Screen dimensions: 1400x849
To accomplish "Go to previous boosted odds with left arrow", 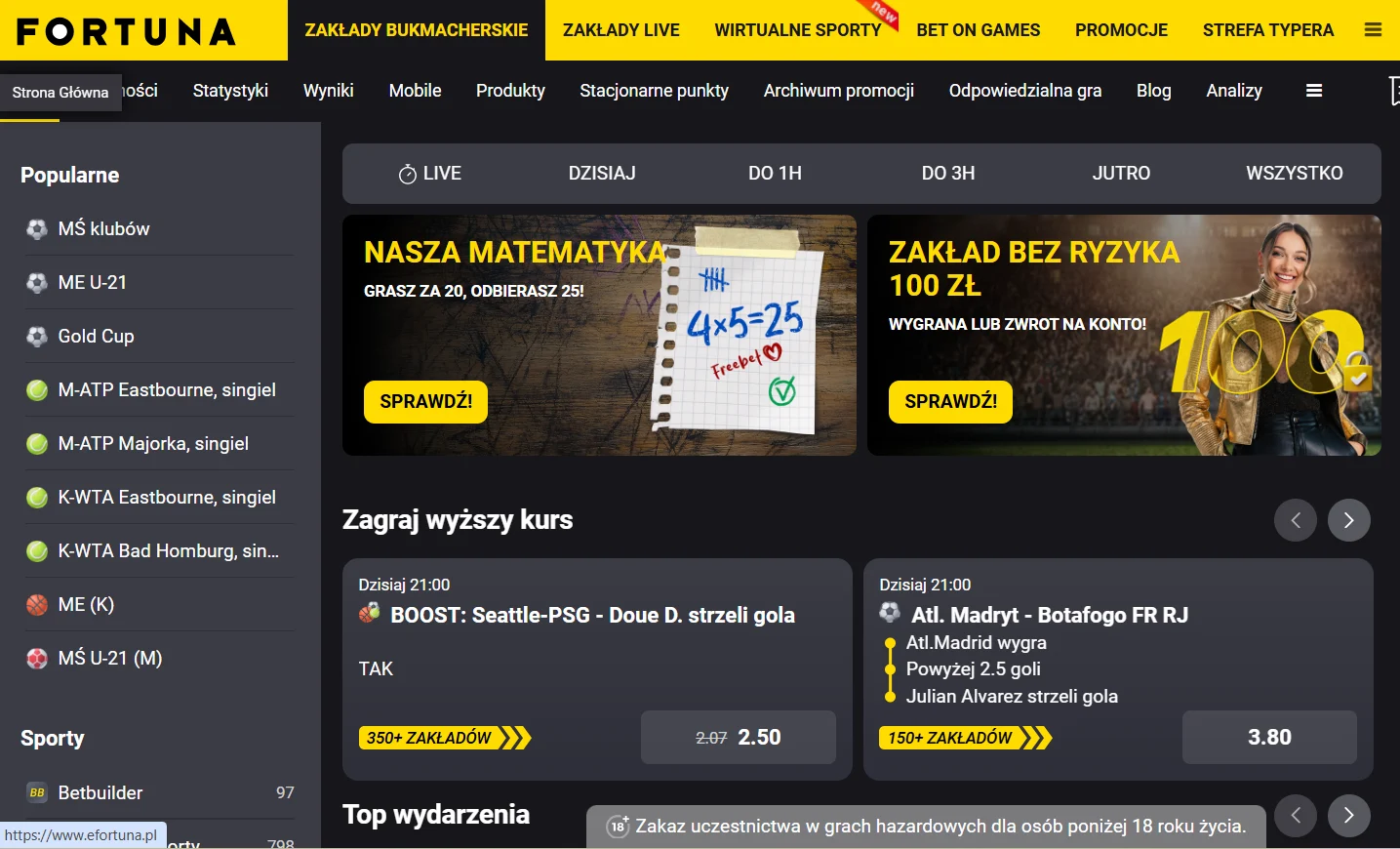I will point(1295,520).
